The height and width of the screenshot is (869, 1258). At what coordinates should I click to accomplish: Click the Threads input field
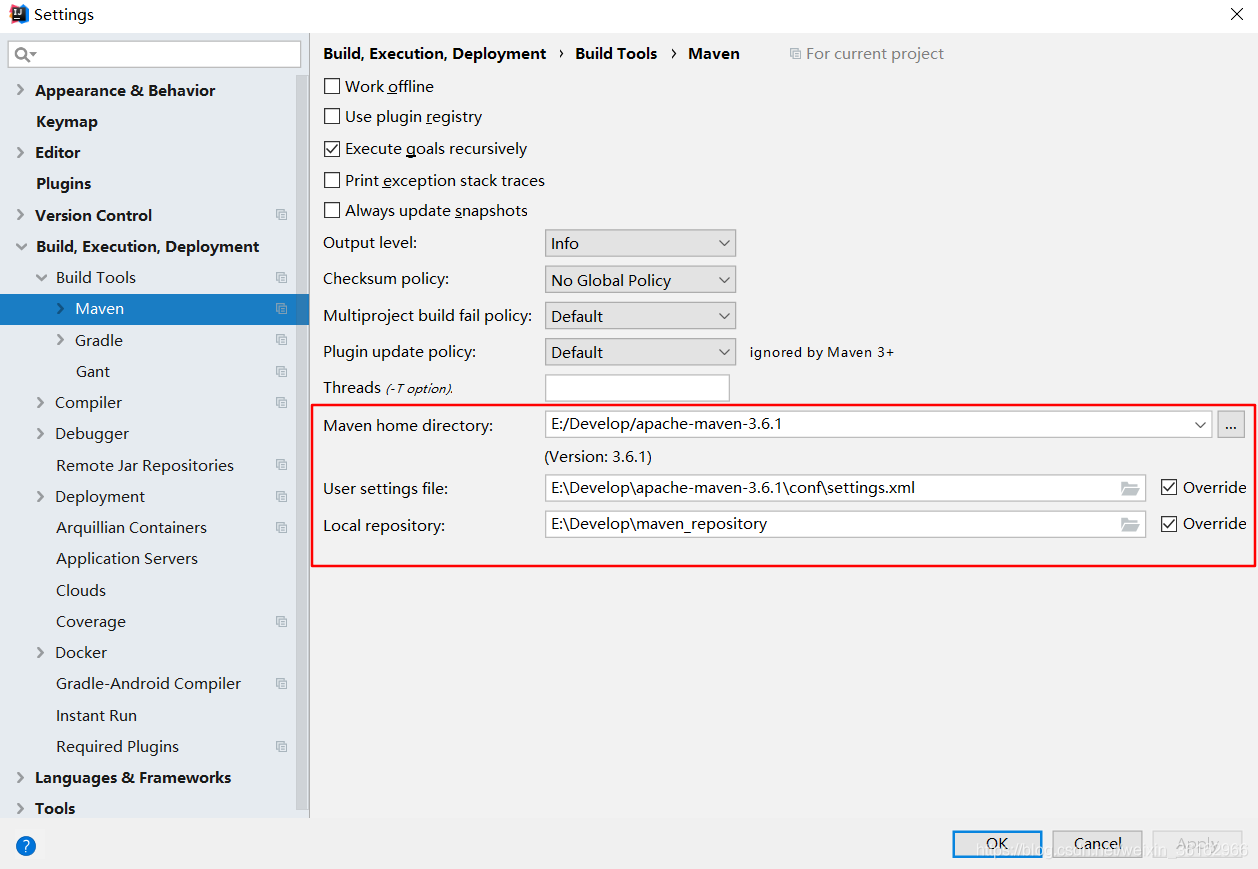click(637, 388)
